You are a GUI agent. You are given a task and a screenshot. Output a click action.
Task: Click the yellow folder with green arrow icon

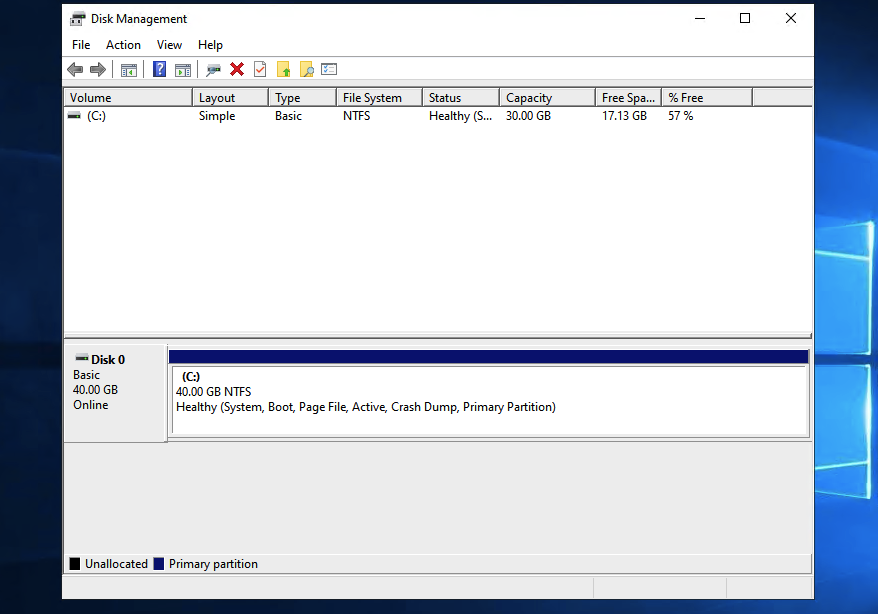pos(284,69)
